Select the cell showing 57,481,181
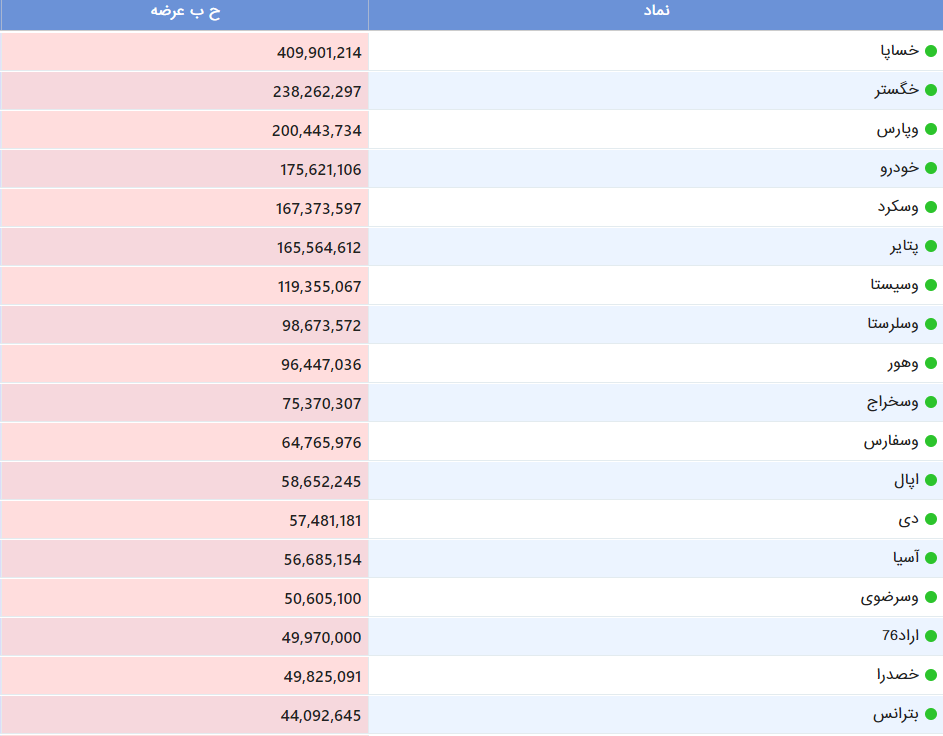Viewport: 943px width, 736px height. [x=185, y=520]
